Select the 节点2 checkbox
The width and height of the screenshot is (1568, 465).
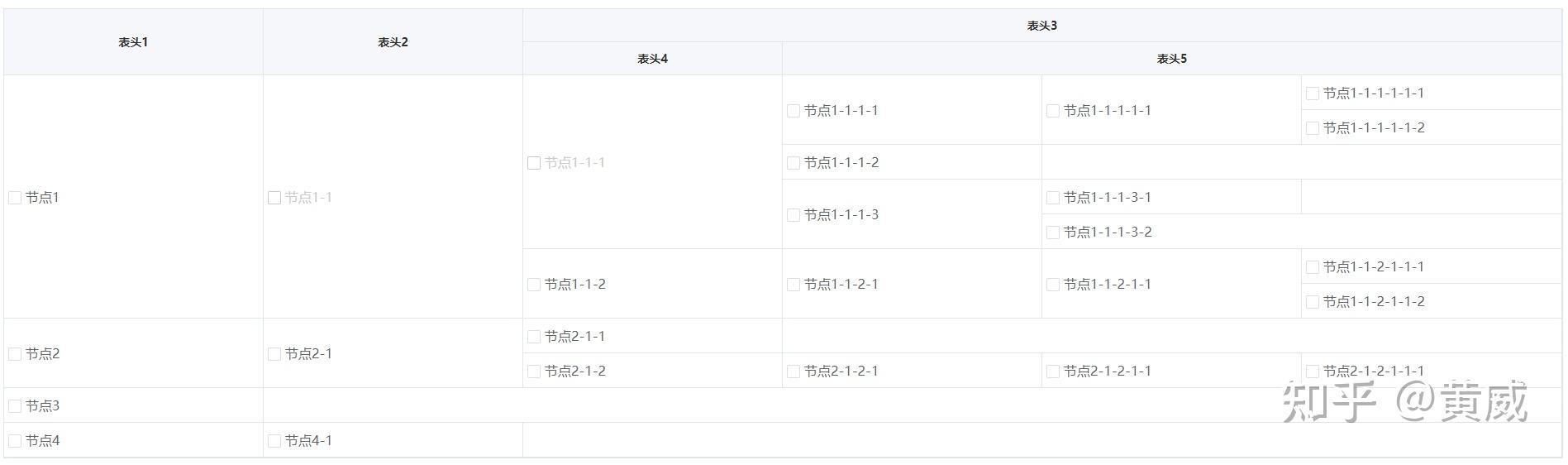[x=15, y=354]
